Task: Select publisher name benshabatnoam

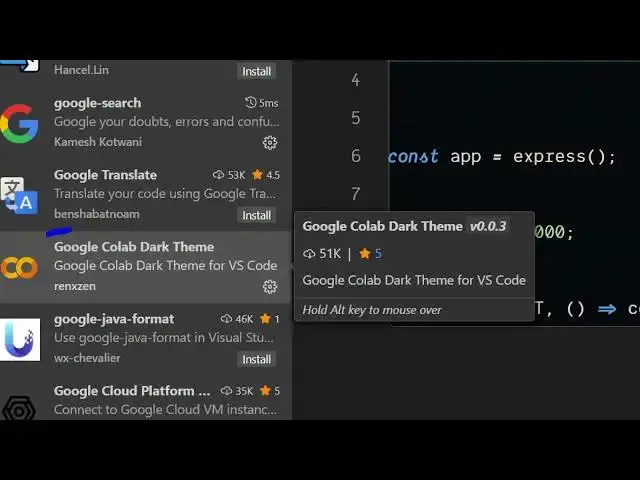Action: pyautogui.click(x=97, y=214)
